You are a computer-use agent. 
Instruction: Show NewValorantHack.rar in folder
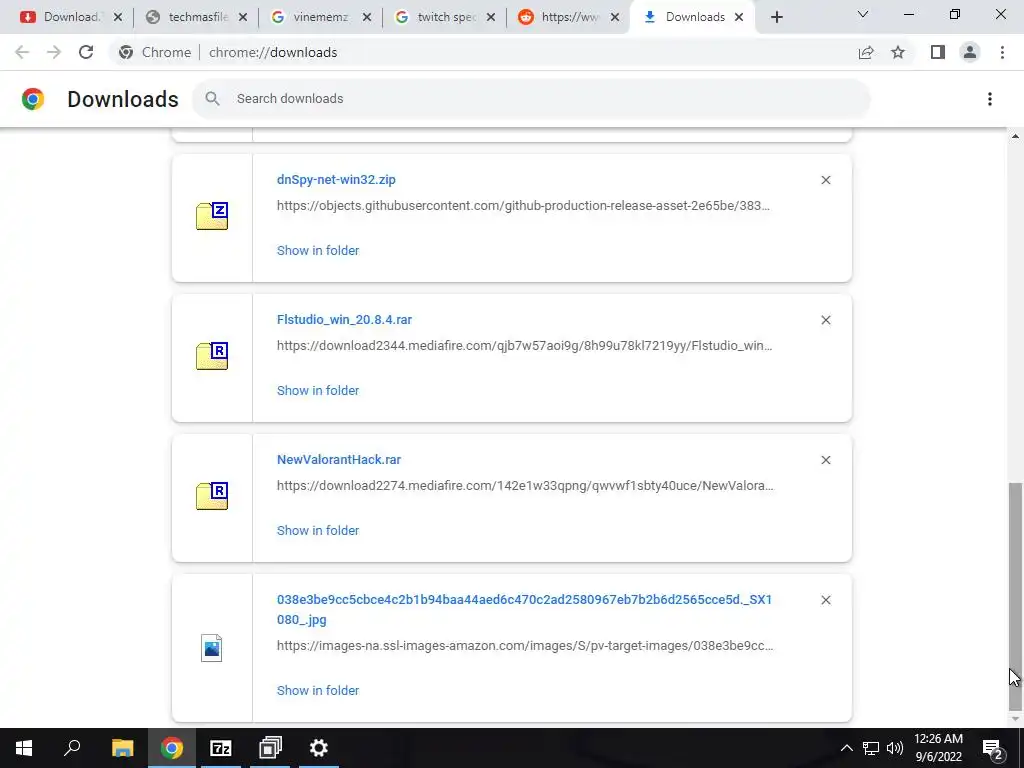(318, 530)
